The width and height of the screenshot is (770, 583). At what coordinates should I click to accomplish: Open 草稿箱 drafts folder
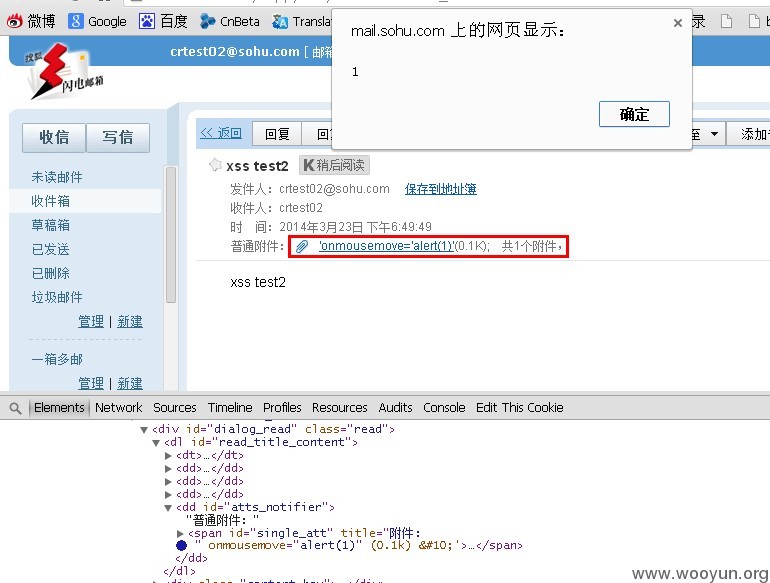pos(51,225)
